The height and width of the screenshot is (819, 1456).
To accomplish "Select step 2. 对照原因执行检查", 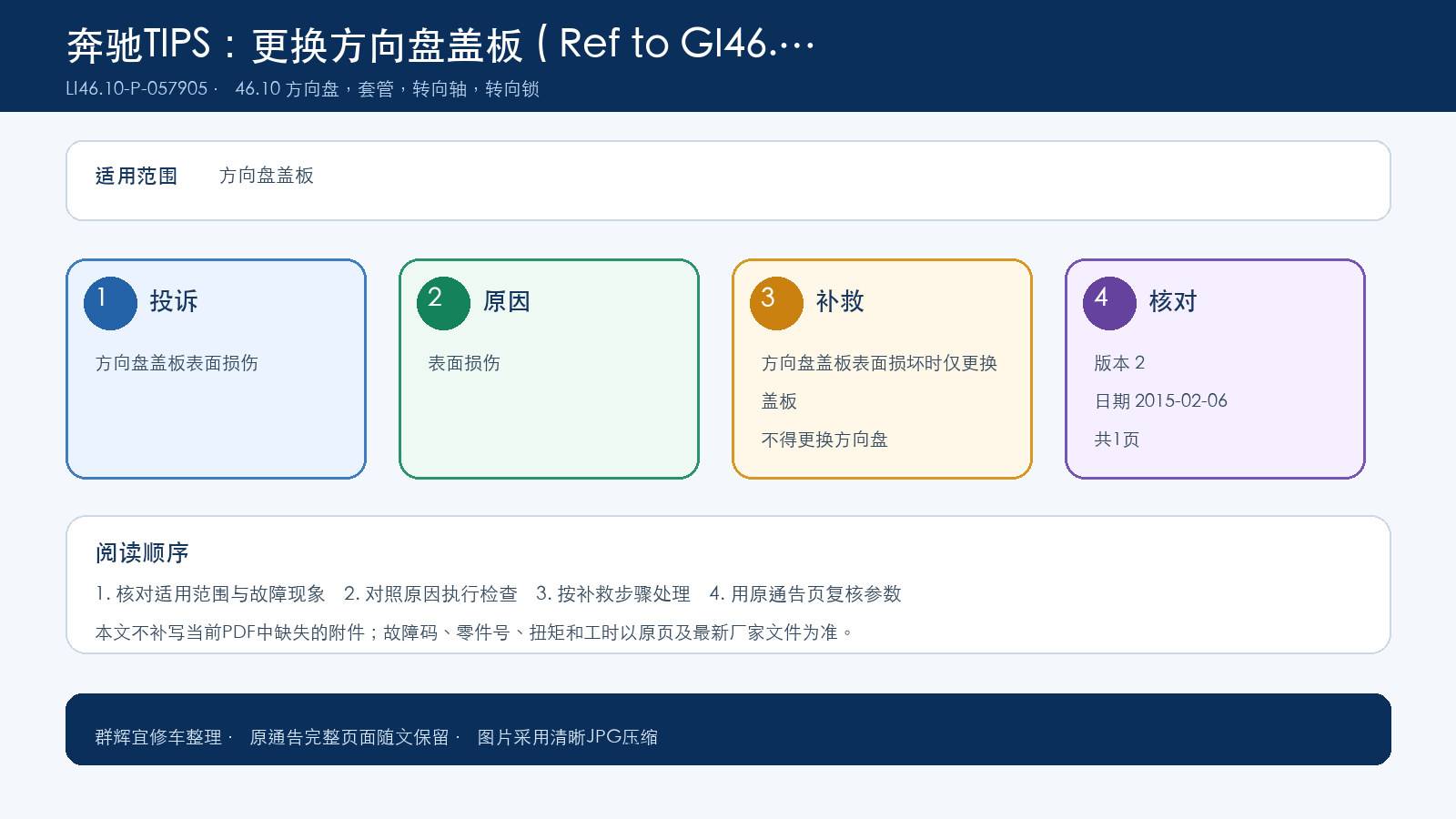I will coord(430,594).
